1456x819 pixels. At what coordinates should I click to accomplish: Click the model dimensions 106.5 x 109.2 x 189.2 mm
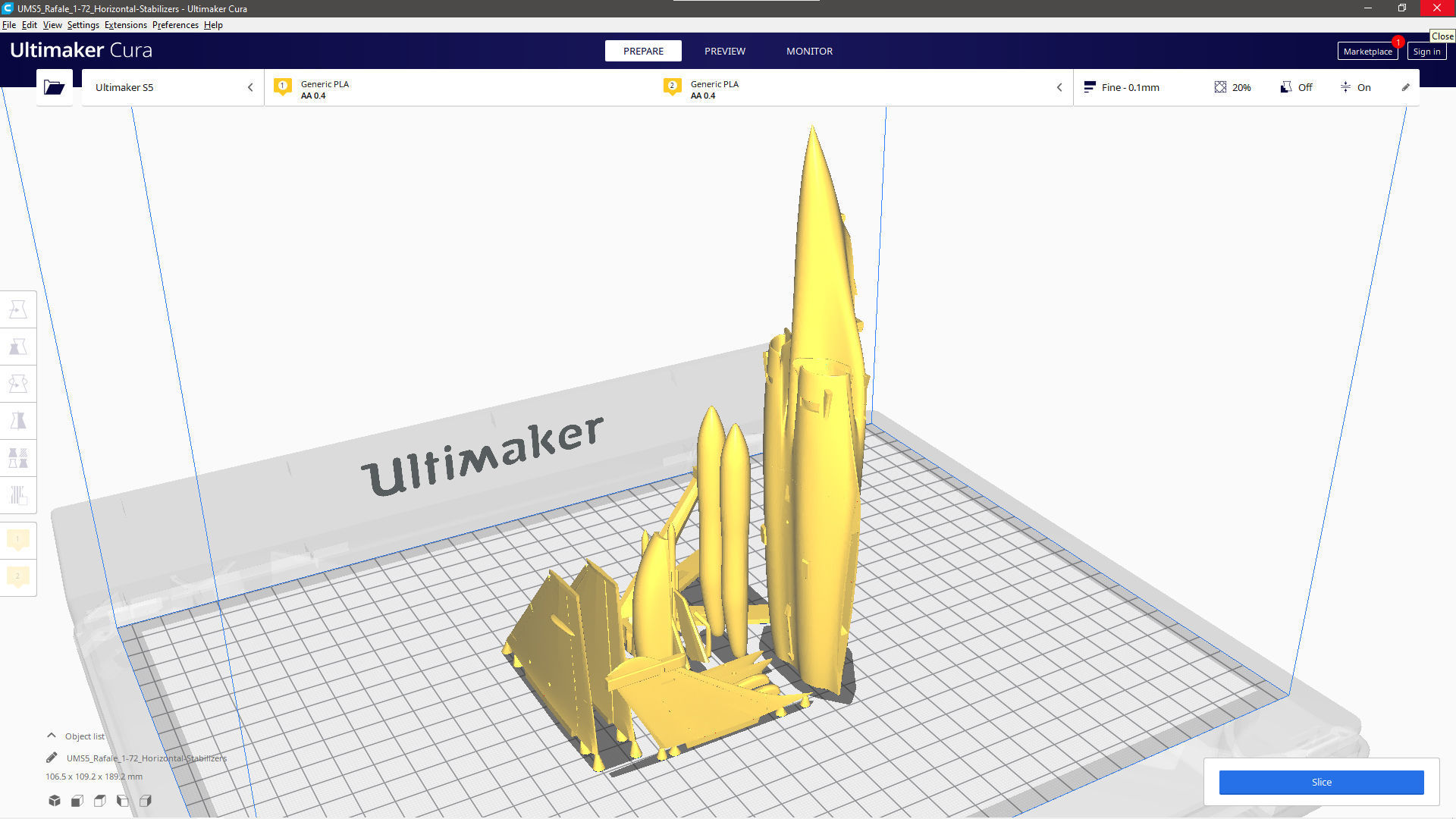point(94,777)
